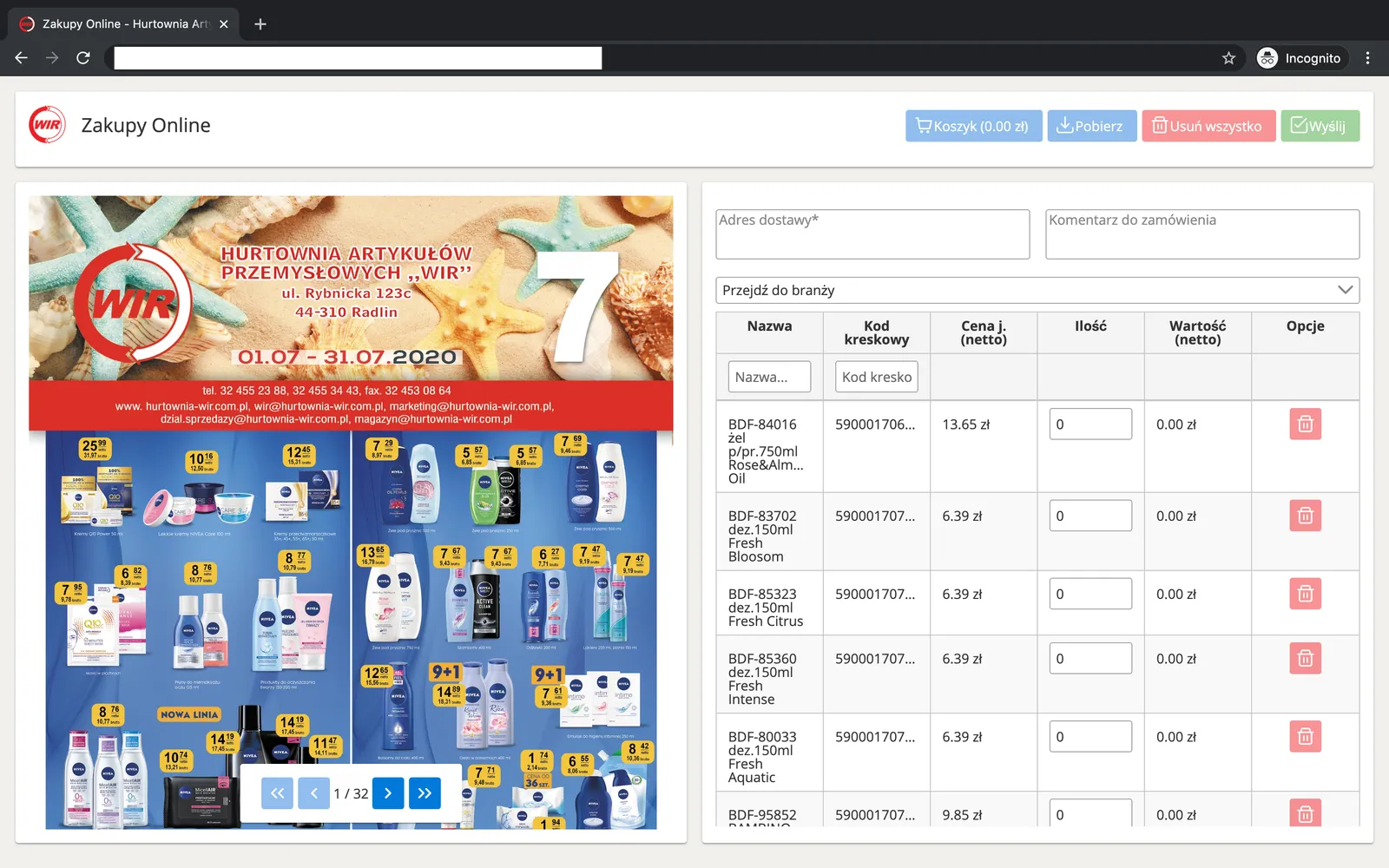This screenshot has width=1389, height=868.
Task: Click the Nazwa filter input
Action: [x=769, y=377]
